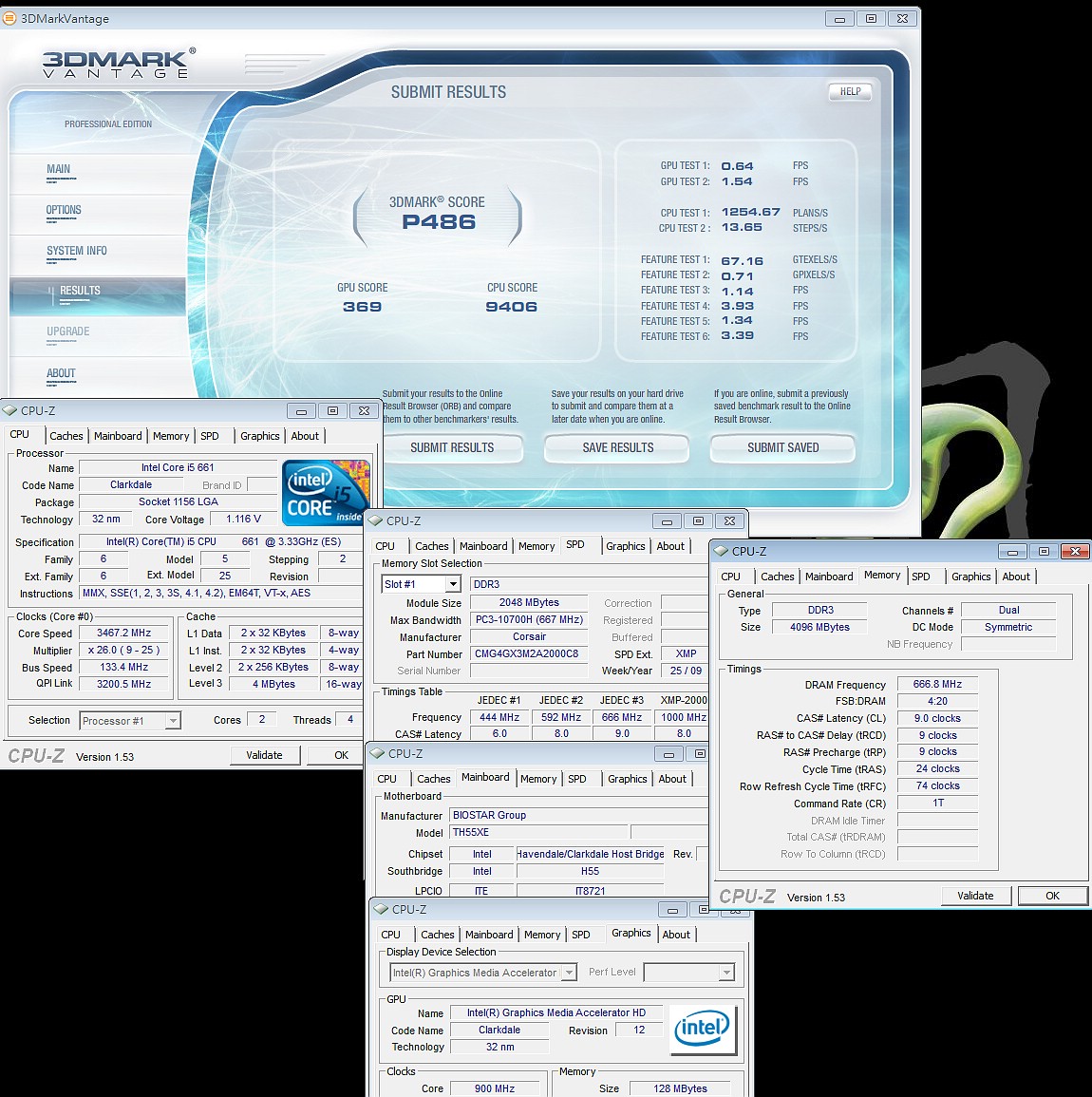Select About tab in the SPD window
Screen dimensions: 1092x1097
pos(670,546)
